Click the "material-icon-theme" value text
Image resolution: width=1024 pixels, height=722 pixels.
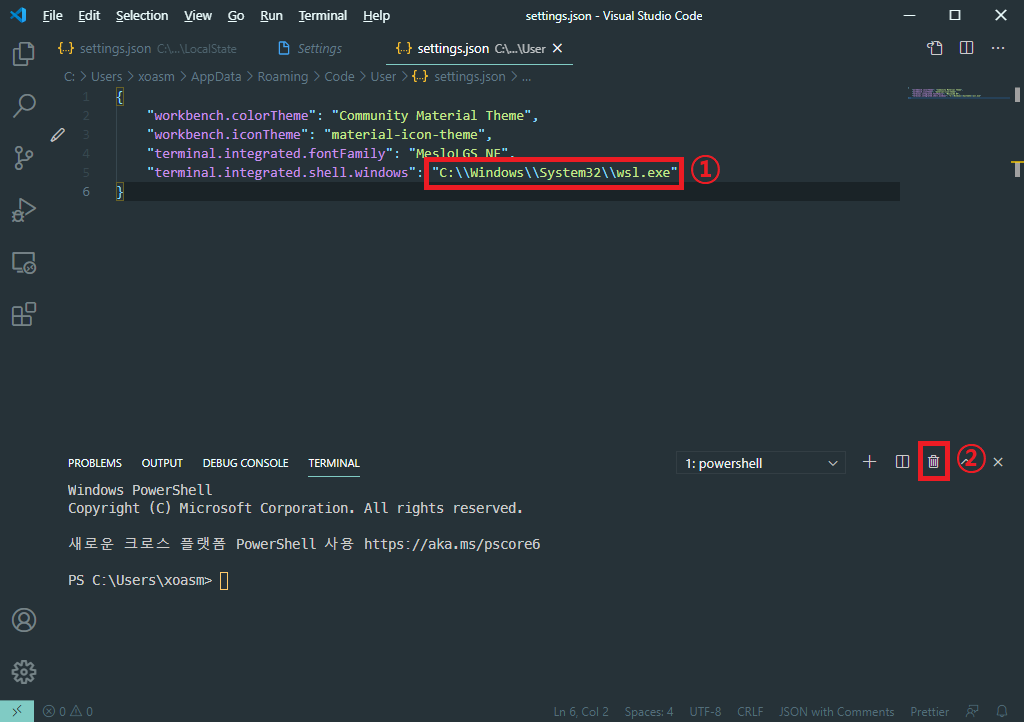click(x=404, y=134)
